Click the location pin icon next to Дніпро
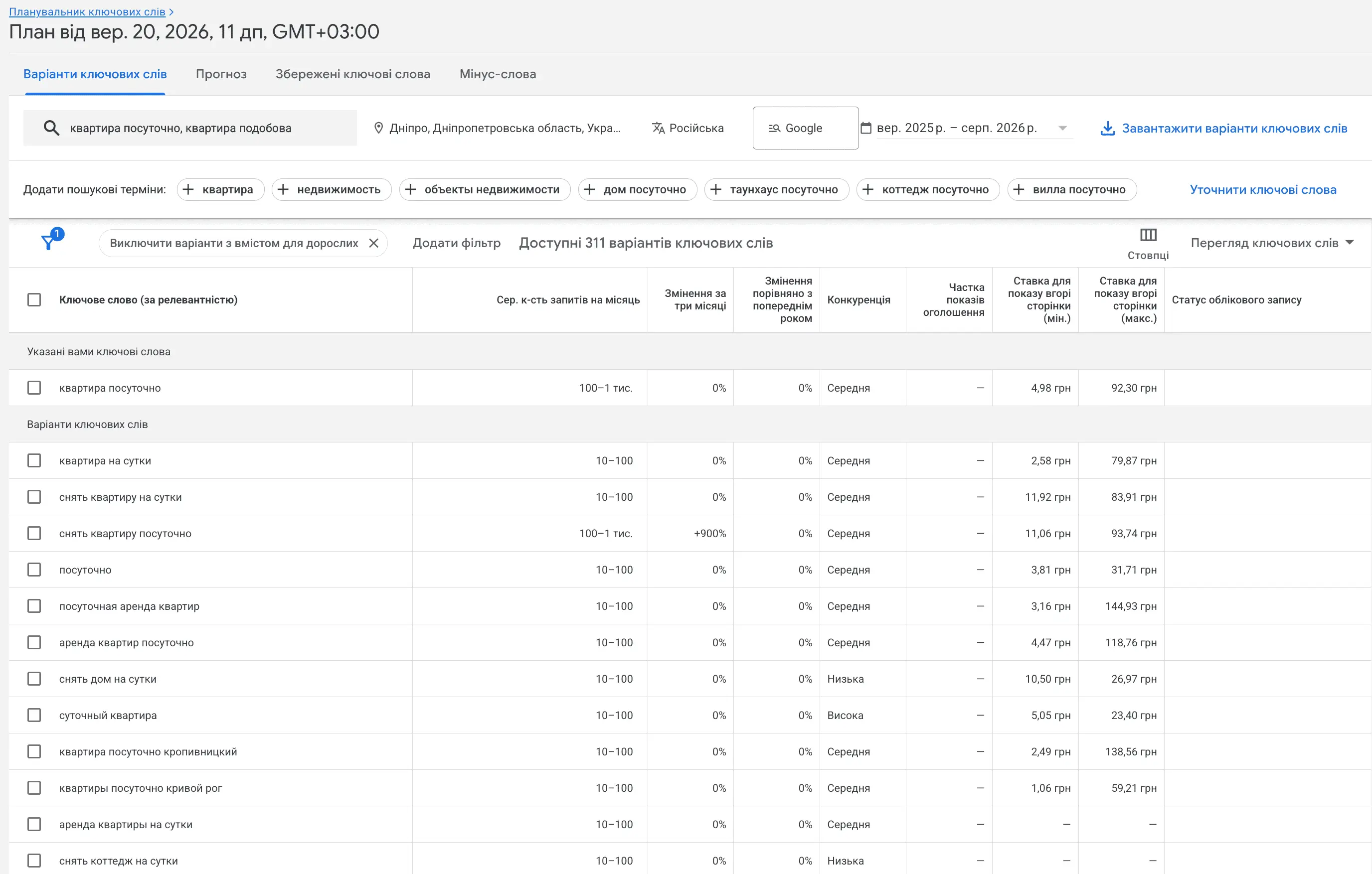The image size is (1372, 874). (378, 128)
